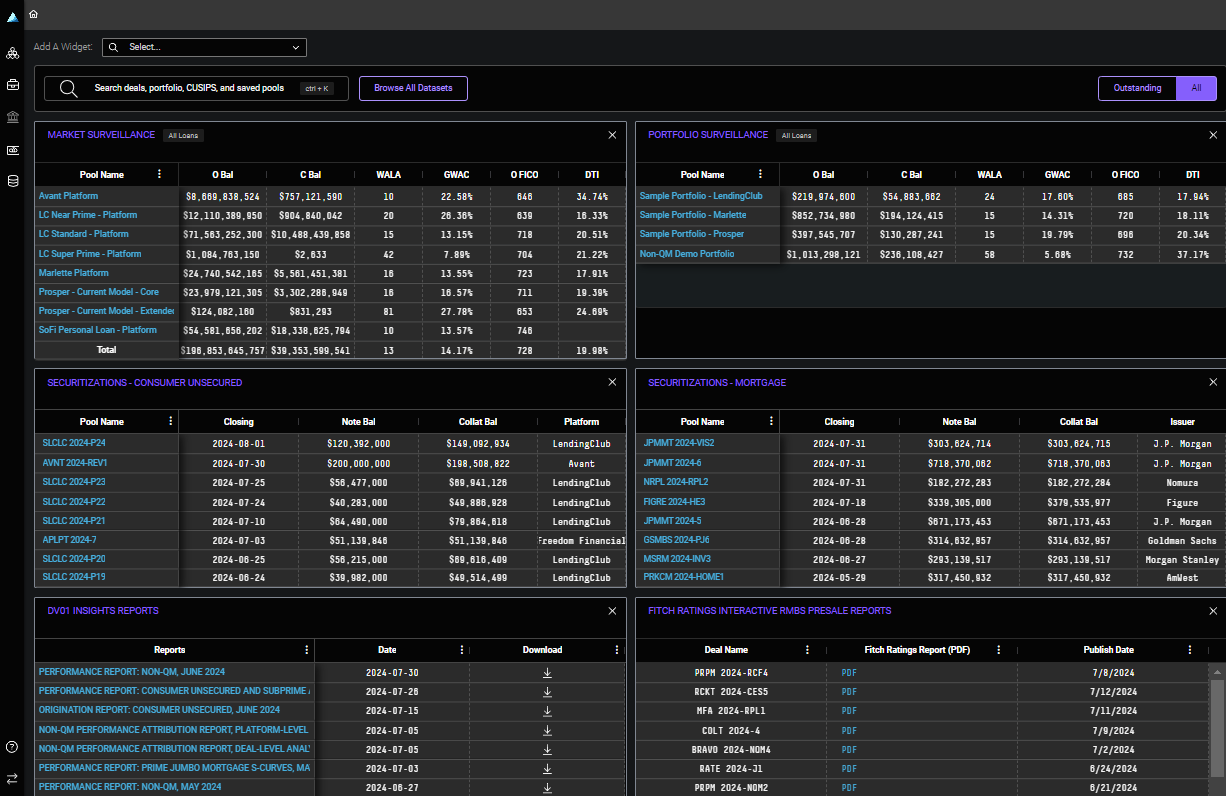Open the portfolio briefcase sidebar icon
The width and height of the screenshot is (1226, 796).
click(12, 85)
